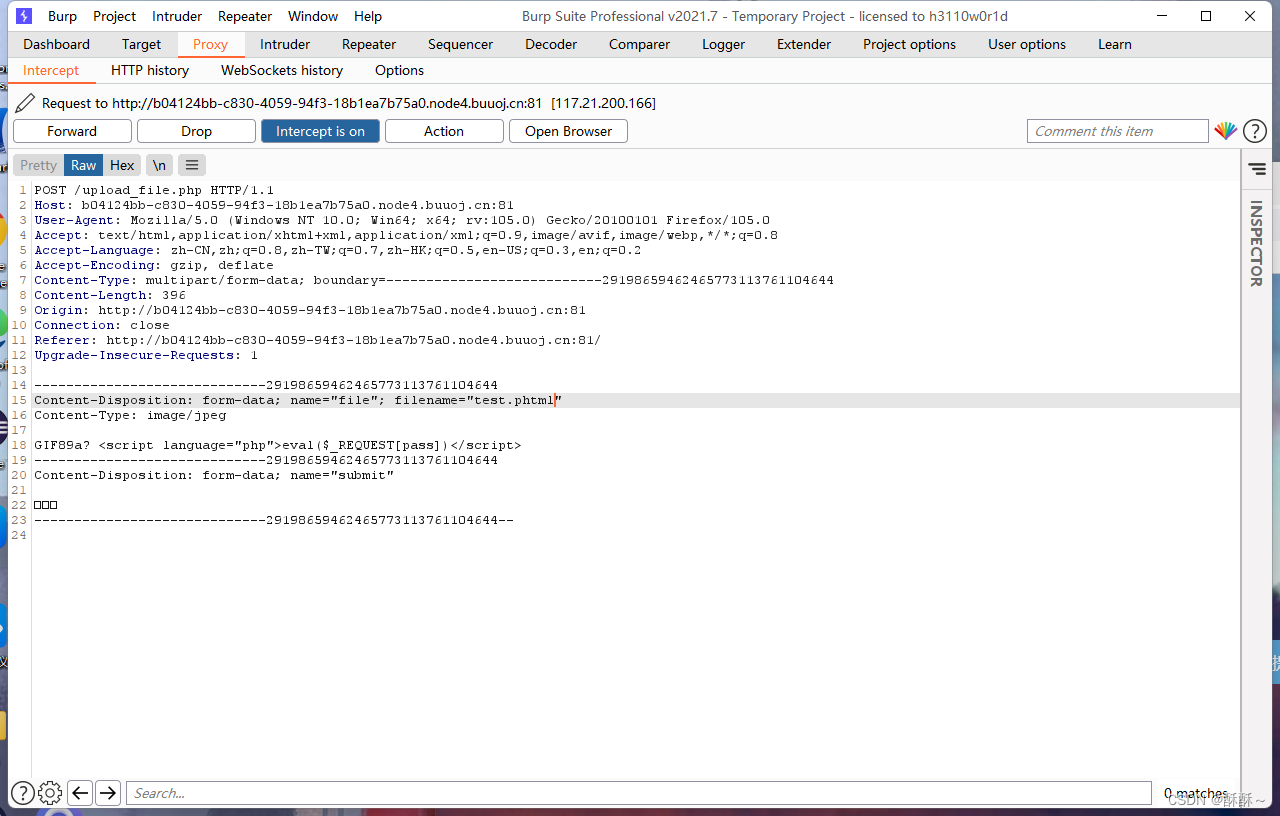
Task: Open the Burp menu
Action: click(x=62, y=16)
